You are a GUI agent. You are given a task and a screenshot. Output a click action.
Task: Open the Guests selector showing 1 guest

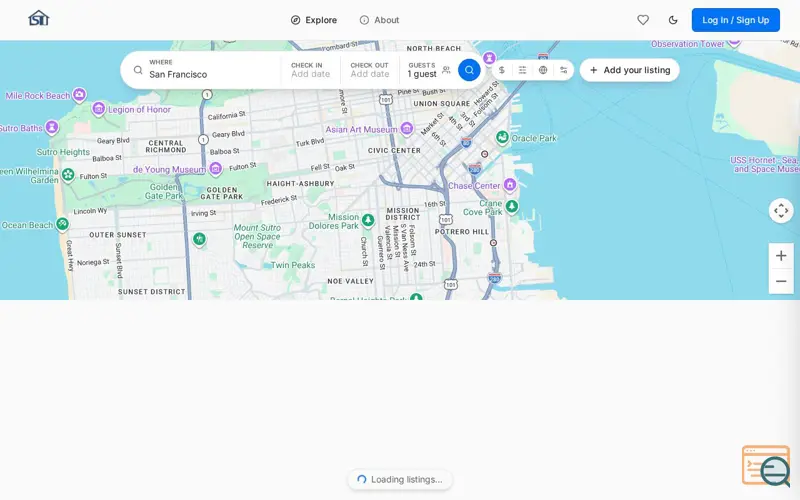(428, 70)
